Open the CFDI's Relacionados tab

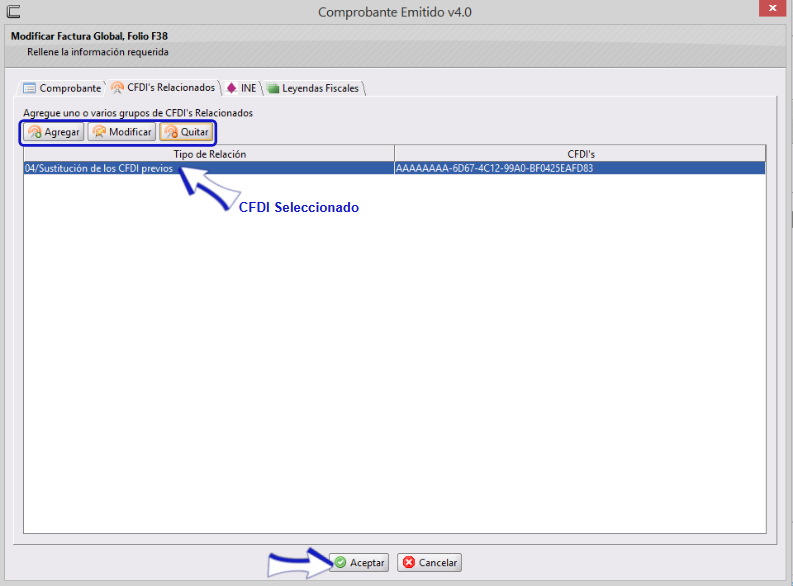click(163, 87)
